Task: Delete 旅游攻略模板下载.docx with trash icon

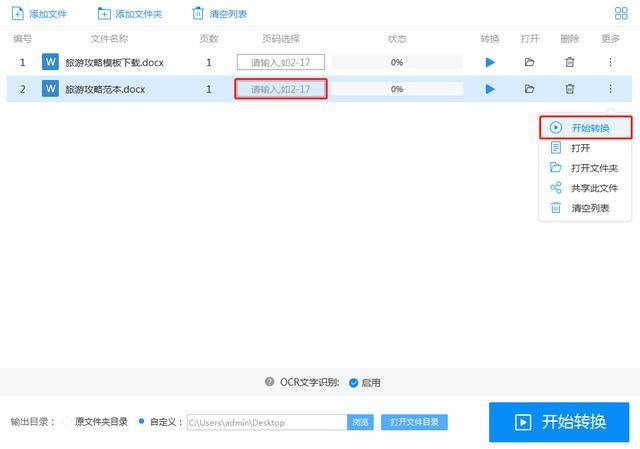Action: click(x=569, y=62)
